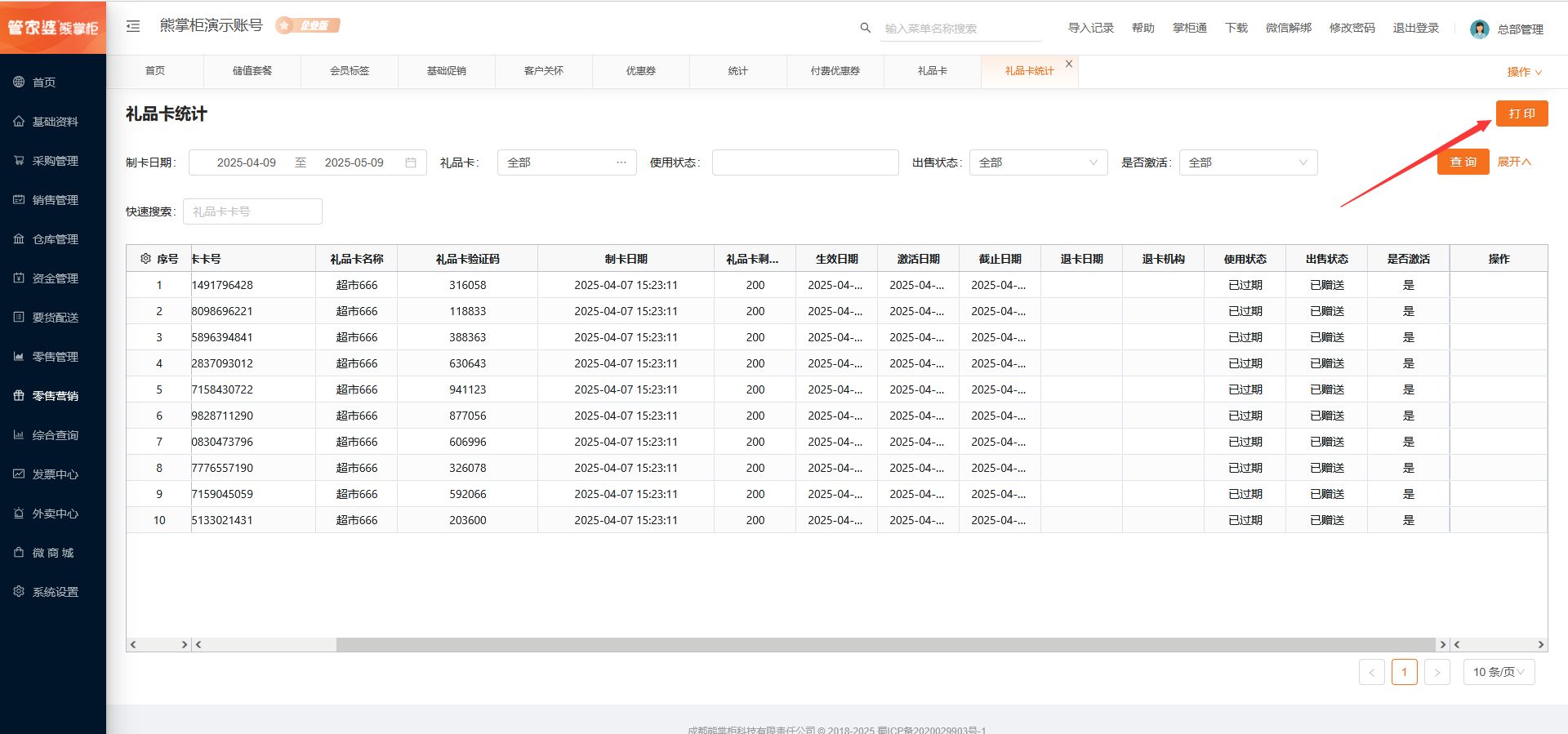Click the 外卖中心 sidebar icon
The width and height of the screenshot is (1568, 734).
[x=19, y=513]
